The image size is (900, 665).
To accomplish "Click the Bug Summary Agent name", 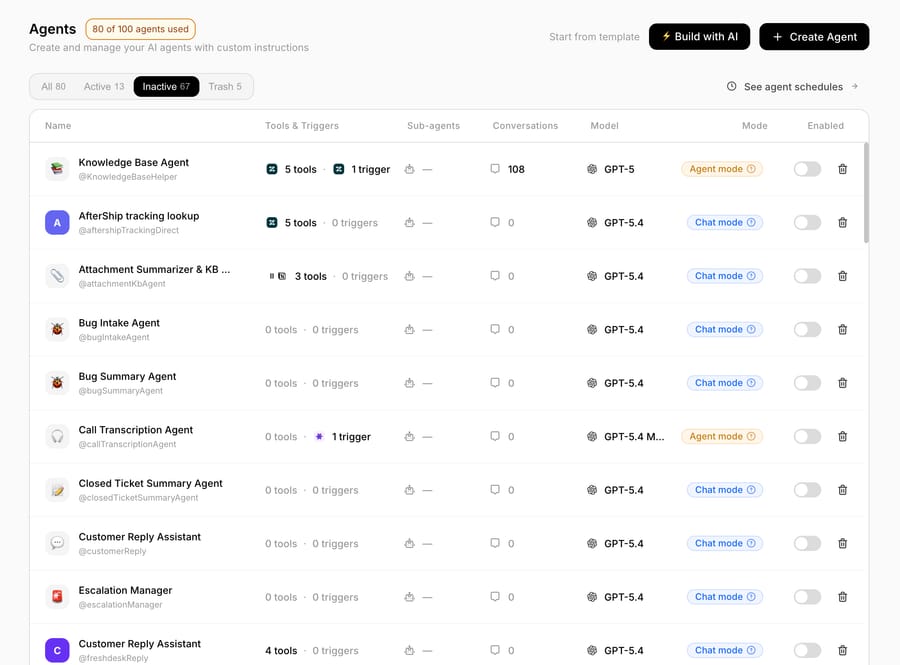I will [127, 376].
